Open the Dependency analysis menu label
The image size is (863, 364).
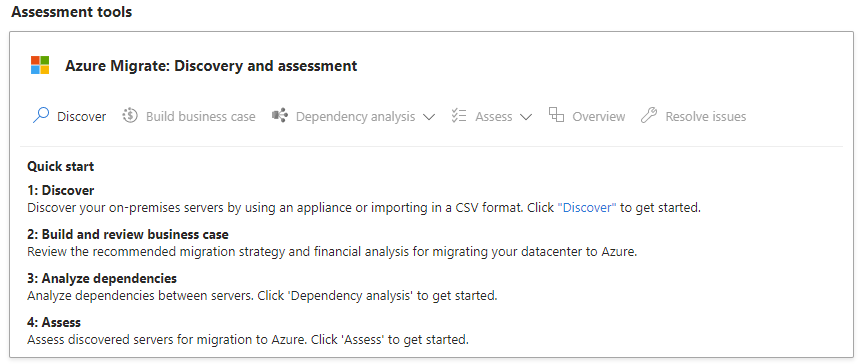coord(356,117)
